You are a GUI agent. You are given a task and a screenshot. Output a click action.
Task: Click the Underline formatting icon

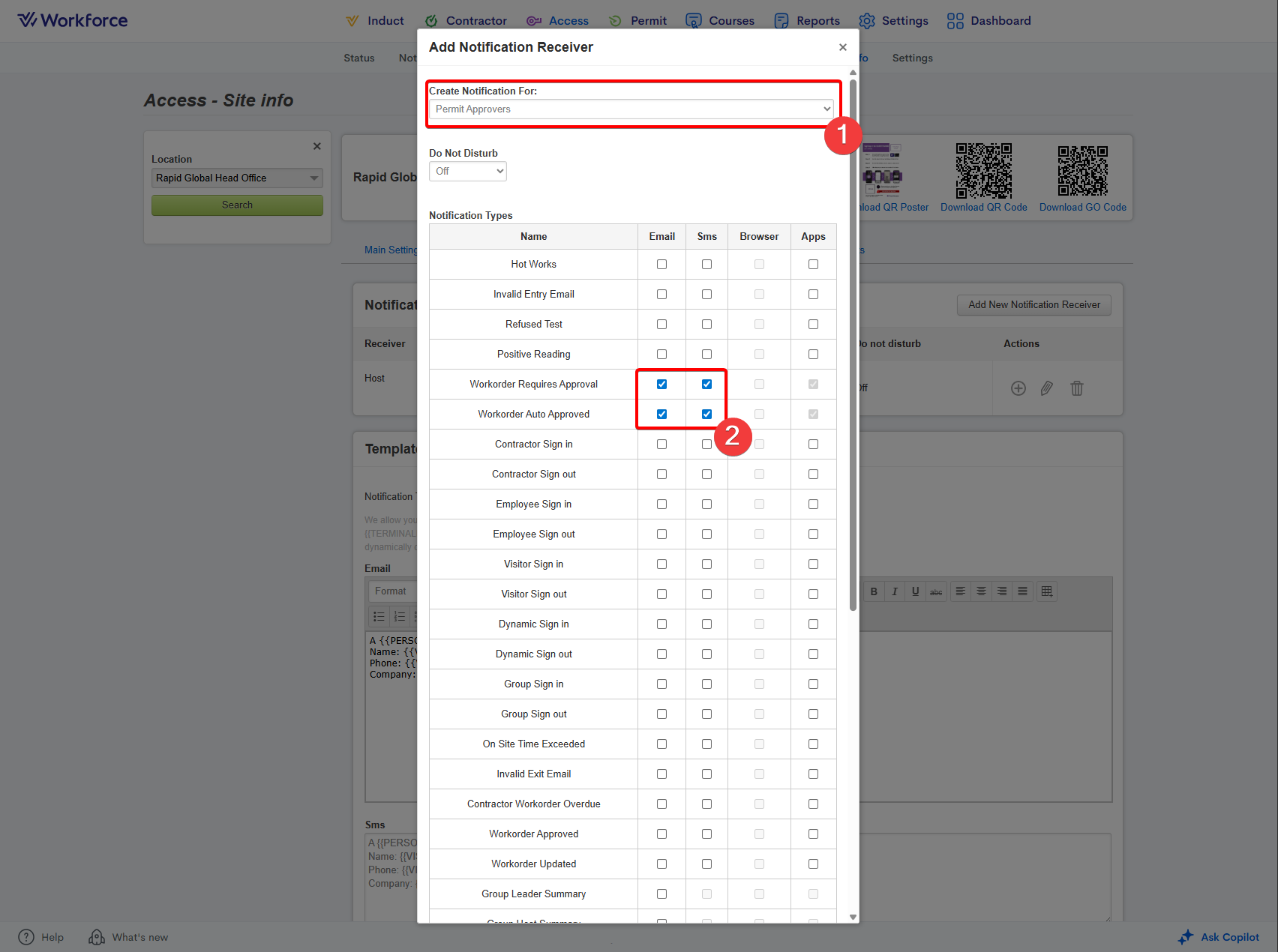(x=915, y=591)
